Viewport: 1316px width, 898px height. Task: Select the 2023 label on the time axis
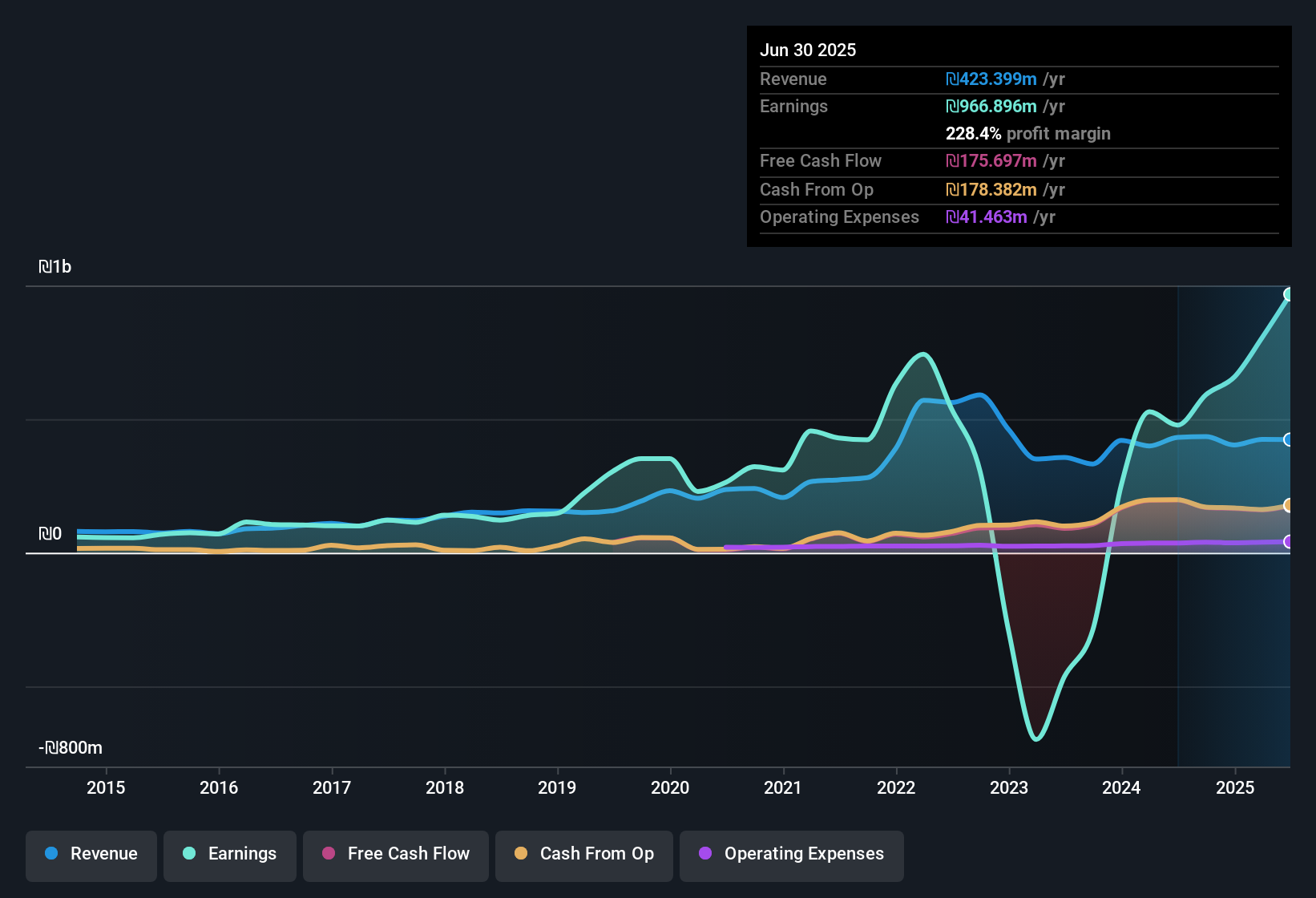pyautogui.click(x=1008, y=787)
